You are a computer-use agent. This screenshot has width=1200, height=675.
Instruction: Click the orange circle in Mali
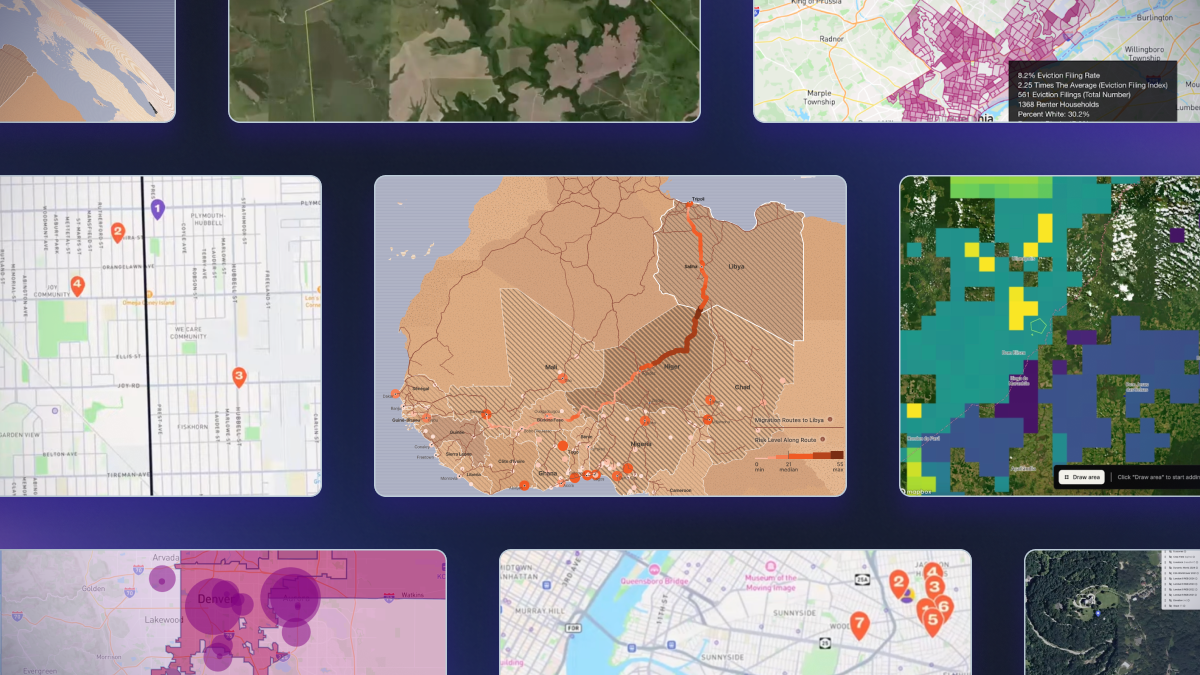(562, 379)
